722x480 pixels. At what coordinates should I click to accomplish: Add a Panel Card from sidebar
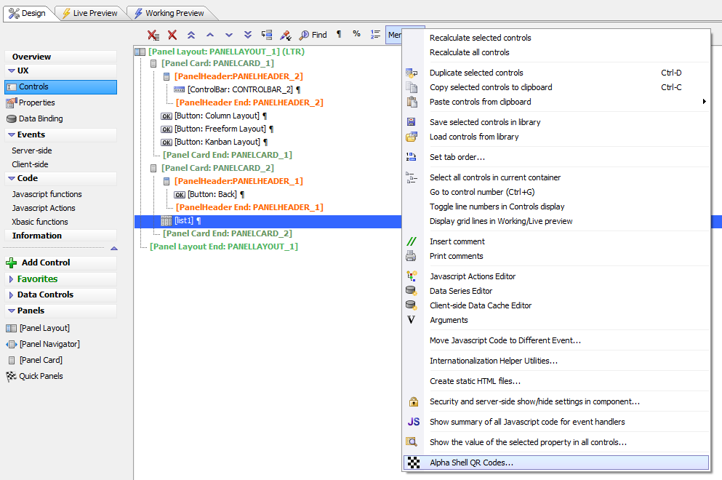35,360
